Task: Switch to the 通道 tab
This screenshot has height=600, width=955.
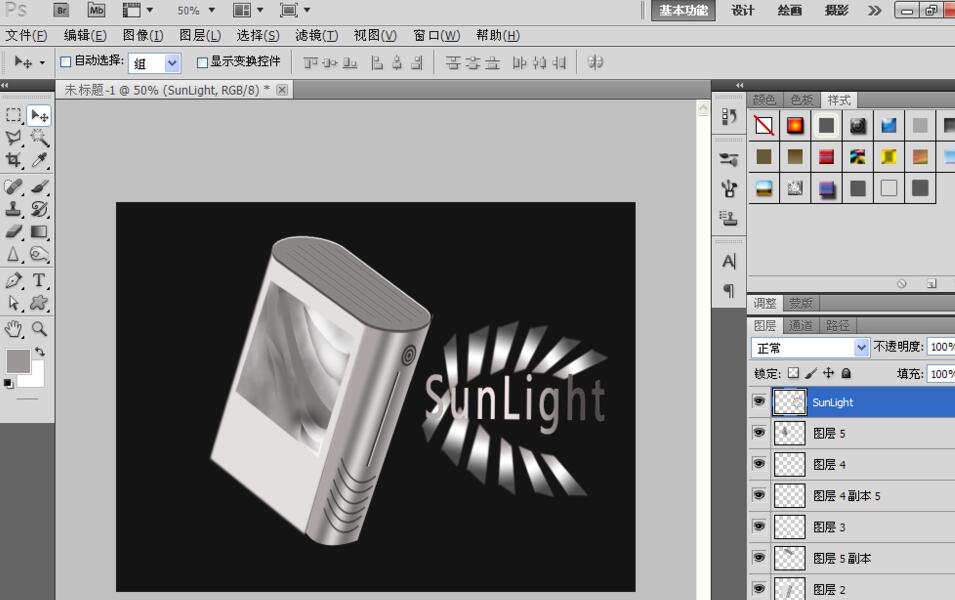Action: (801, 326)
